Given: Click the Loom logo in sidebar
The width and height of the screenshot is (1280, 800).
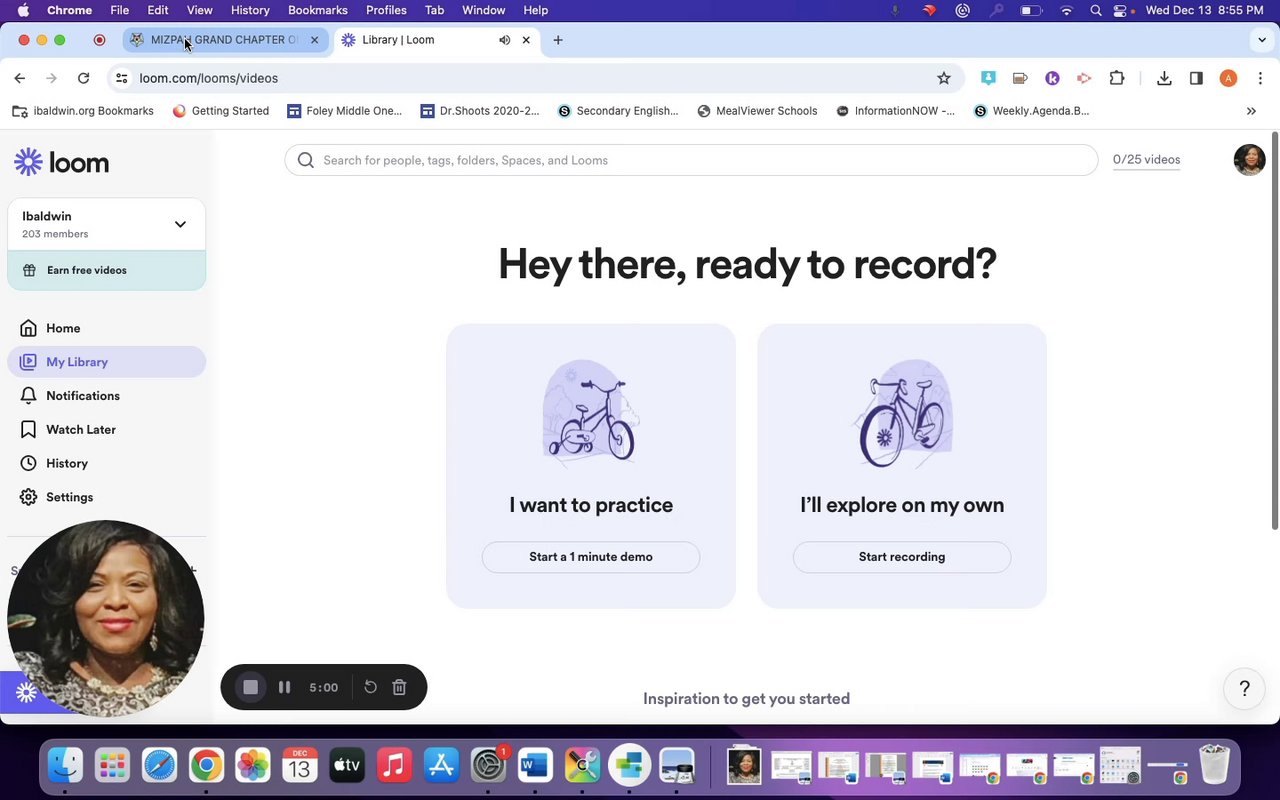Looking at the screenshot, I should tap(61, 162).
